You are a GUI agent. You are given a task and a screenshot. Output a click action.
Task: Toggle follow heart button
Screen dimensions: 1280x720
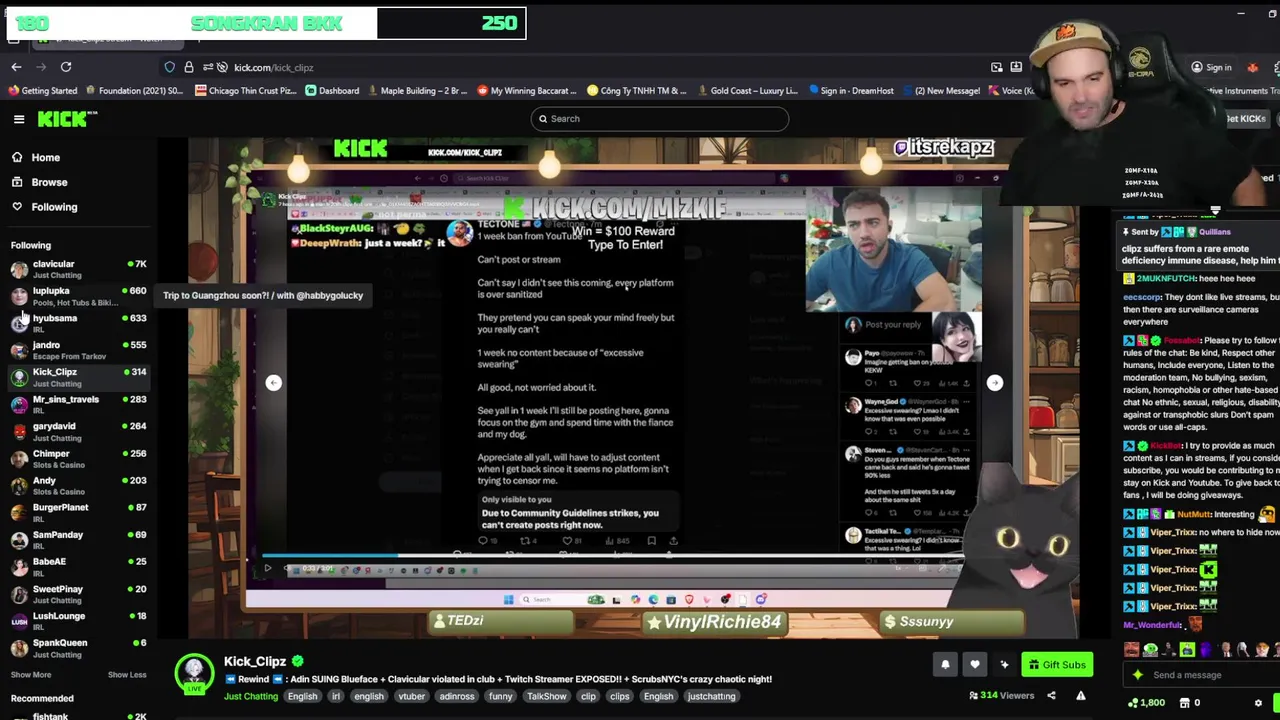[975, 664]
